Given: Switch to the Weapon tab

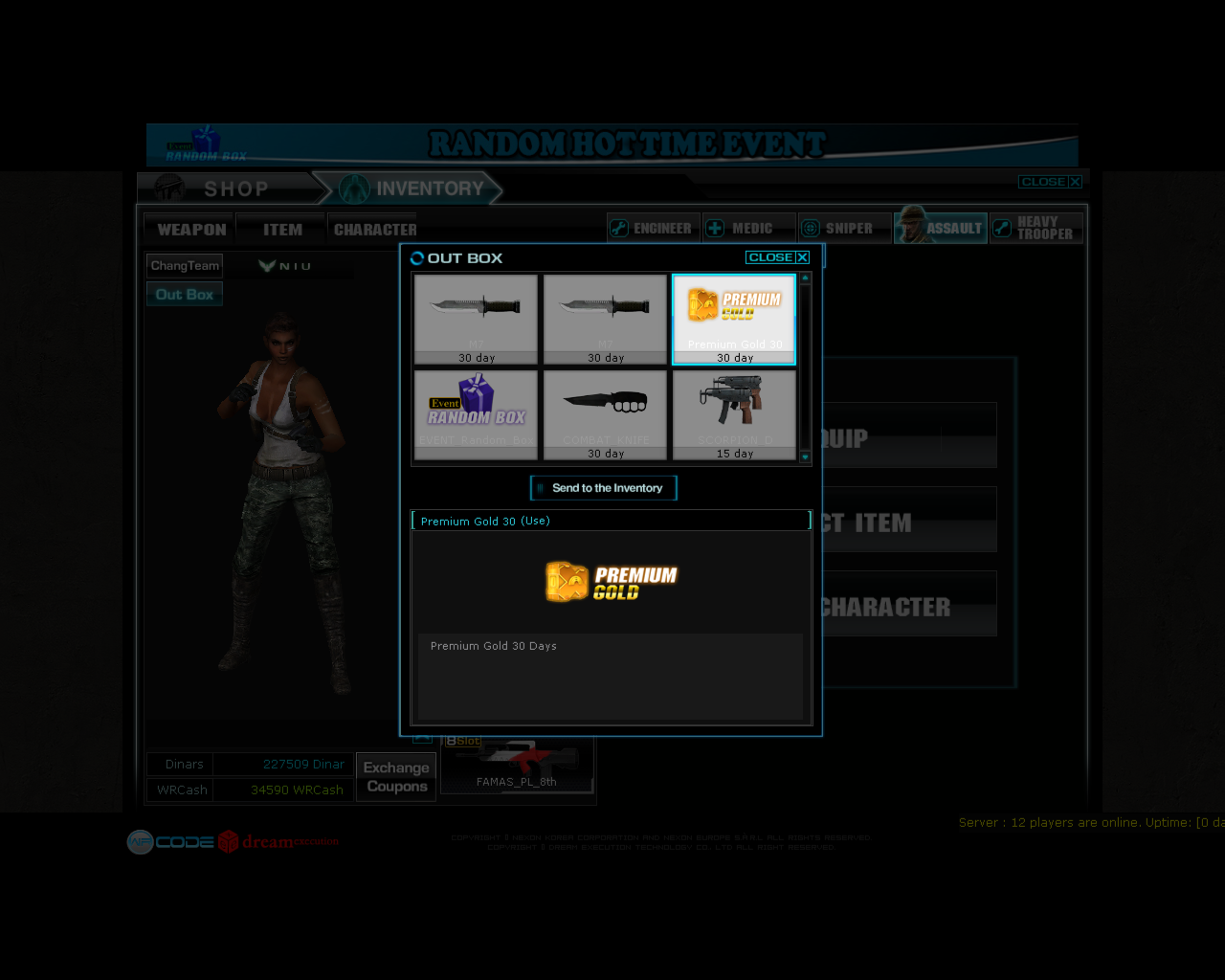Looking at the screenshot, I should point(191,230).
